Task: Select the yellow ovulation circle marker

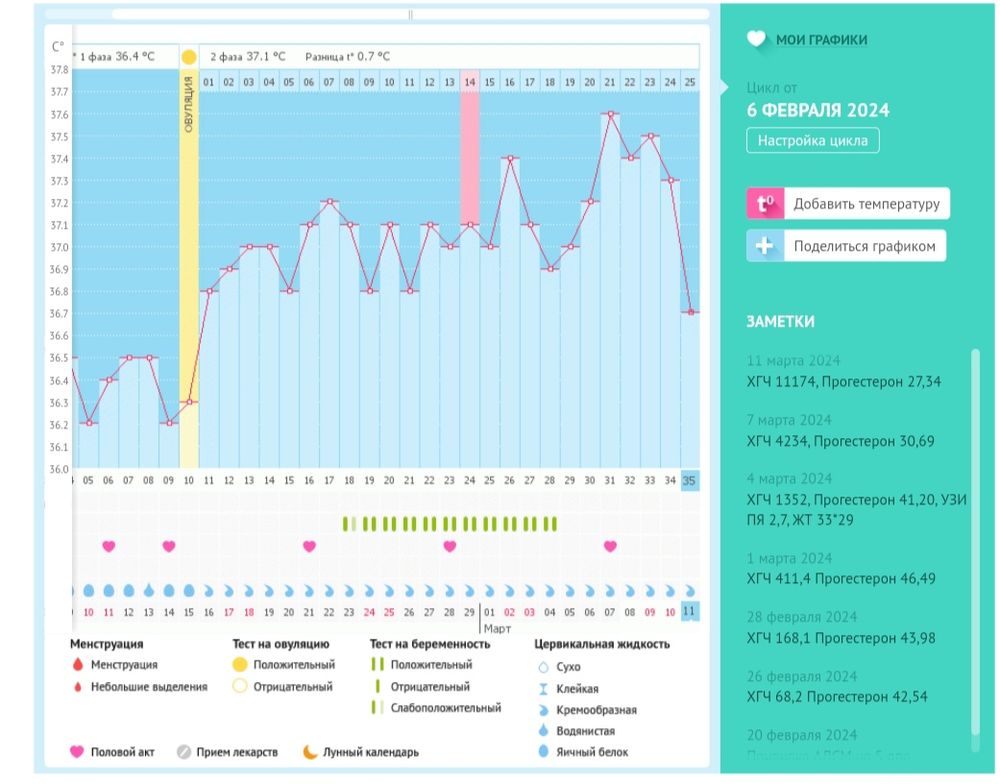Action: [189, 58]
